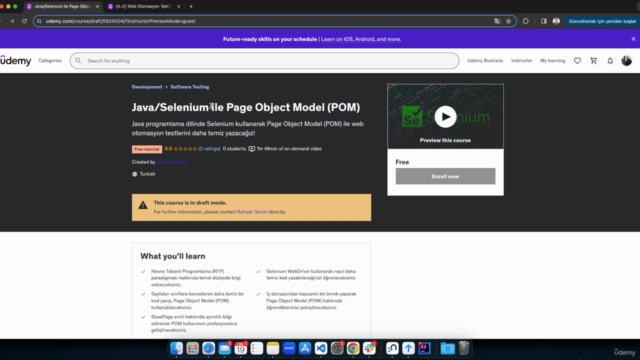Open Calendar from the Dock
Viewport: 640px width, 360px height.
click(x=240, y=348)
